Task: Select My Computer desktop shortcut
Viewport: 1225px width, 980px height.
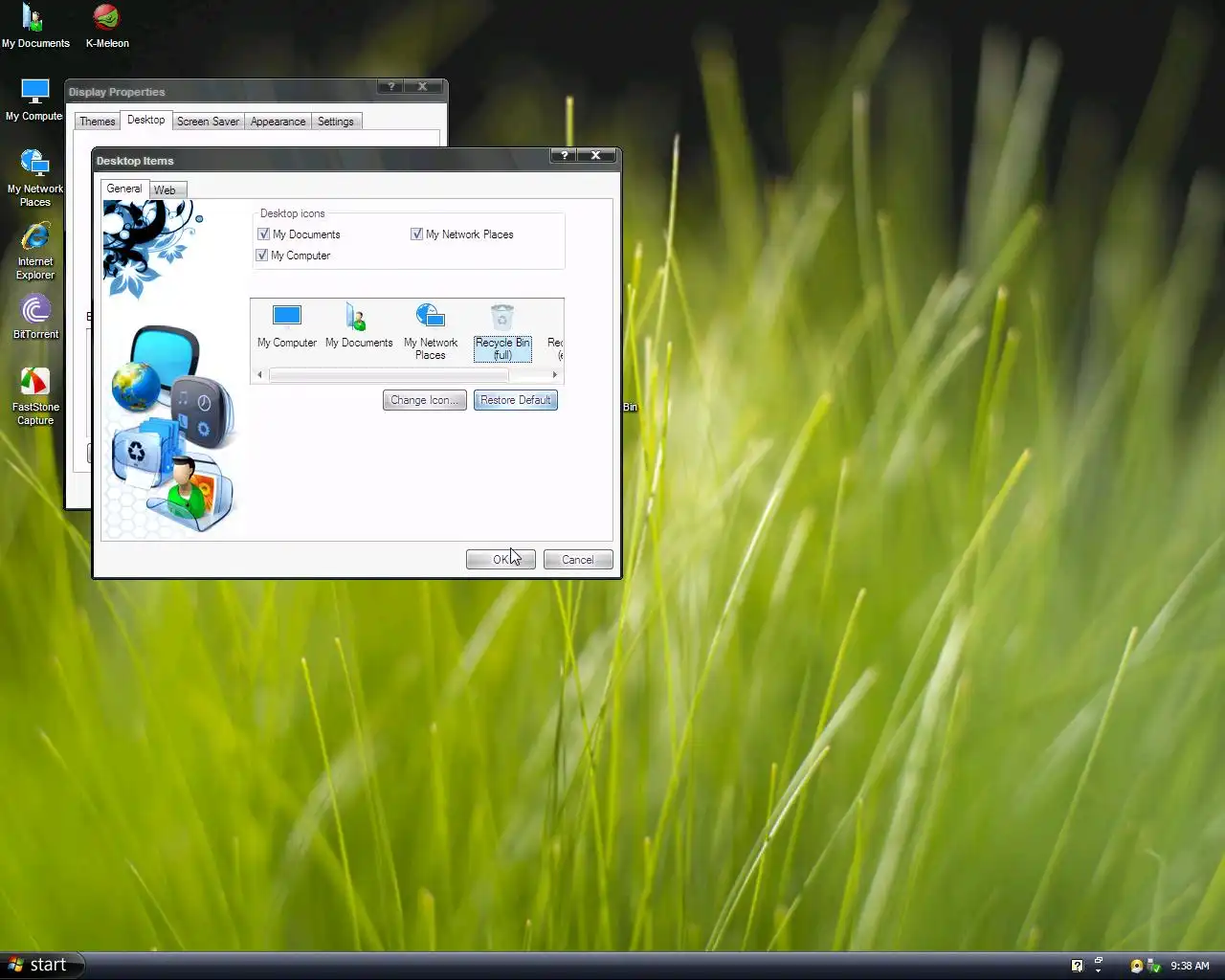Action: coord(34,100)
